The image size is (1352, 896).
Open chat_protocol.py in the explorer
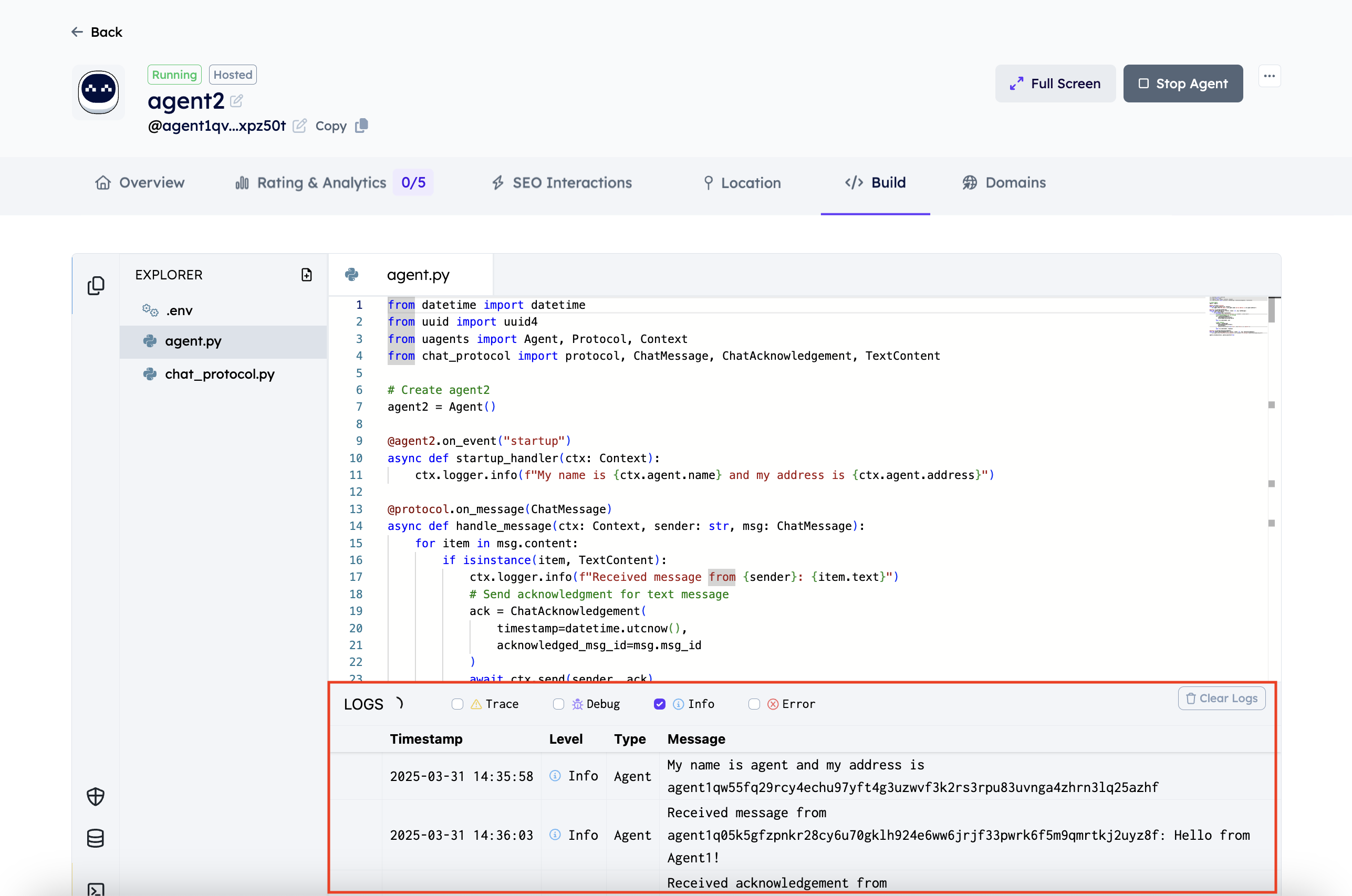pyautogui.click(x=220, y=374)
